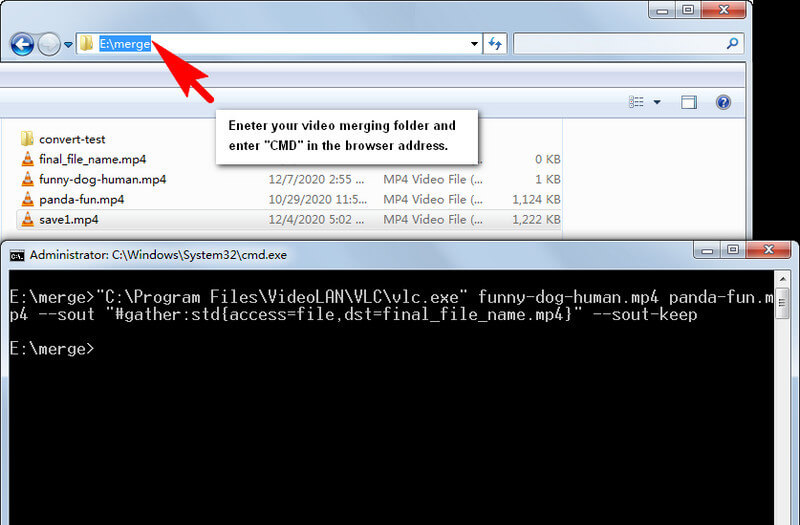
Task: Open the recent pages dropdown beside forward arrow
Action: pyautogui.click(x=68, y=44)
